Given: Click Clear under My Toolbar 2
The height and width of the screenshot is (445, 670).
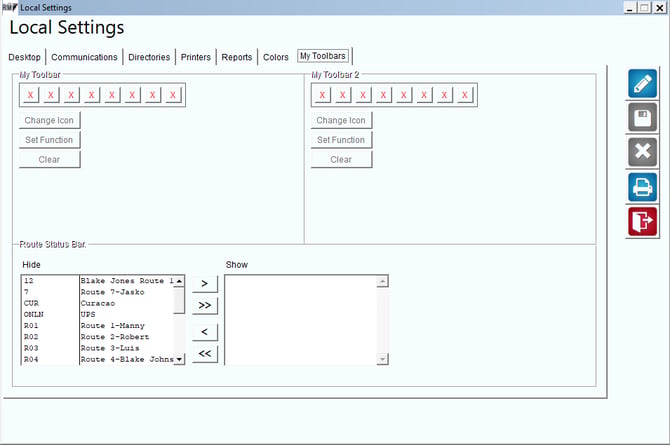Looking at the screenshot, I should 341,159.
